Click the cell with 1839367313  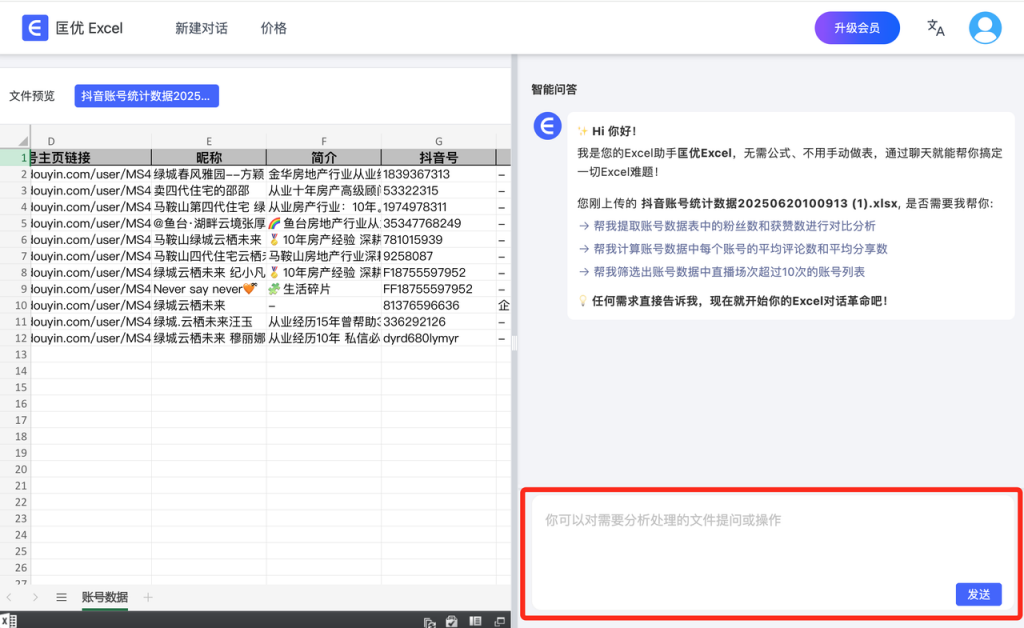(439, 174)
